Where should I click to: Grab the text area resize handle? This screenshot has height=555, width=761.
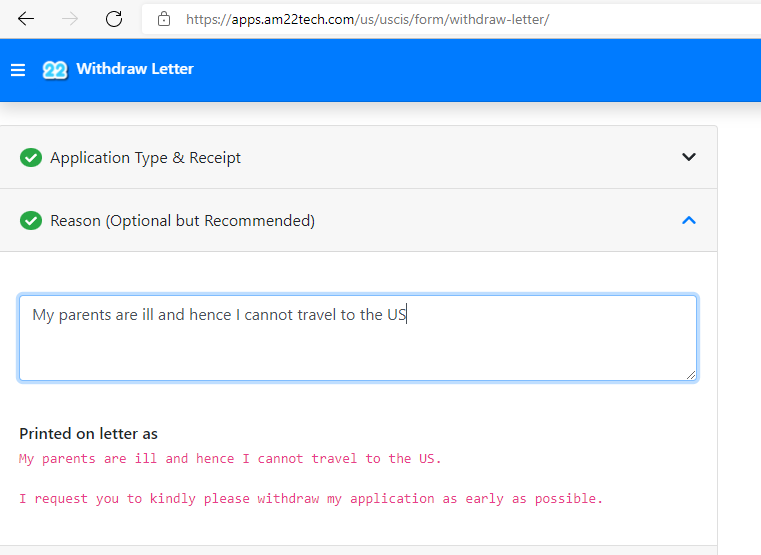[690, 374]
